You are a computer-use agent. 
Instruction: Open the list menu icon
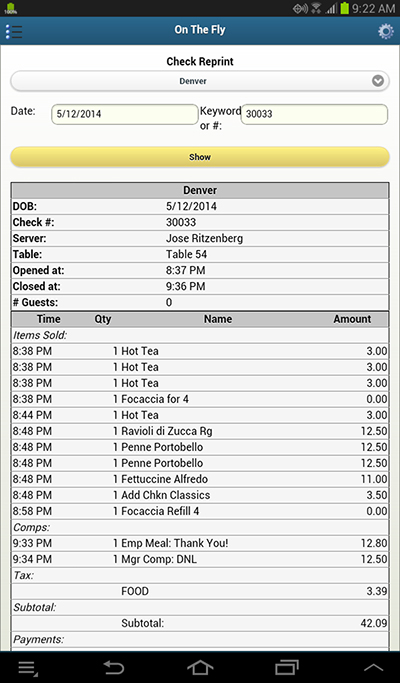coord(14,31)
